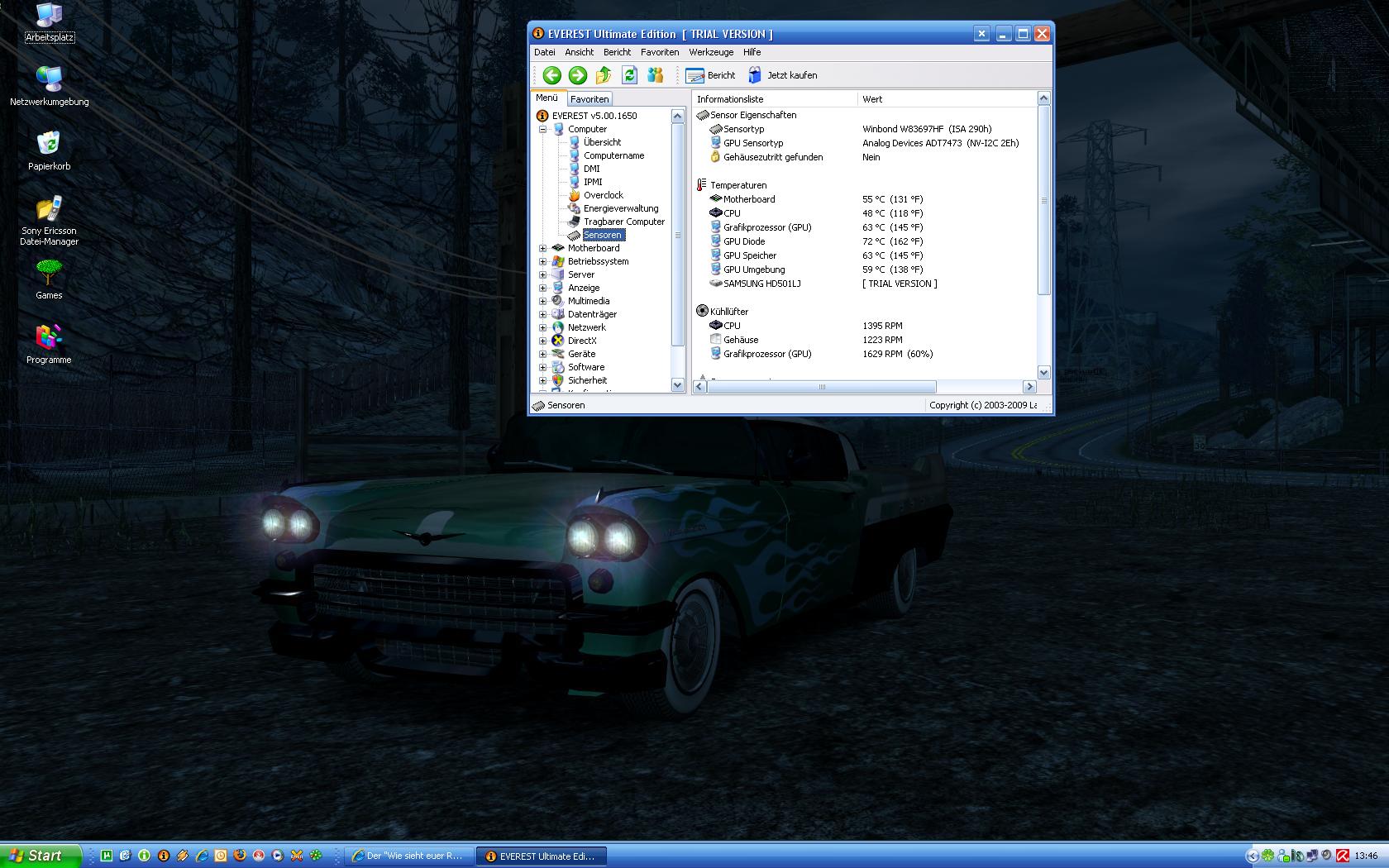Click the Start button on taskbar
This screenshot has width=1389, height=868.
tap(40, 856)
